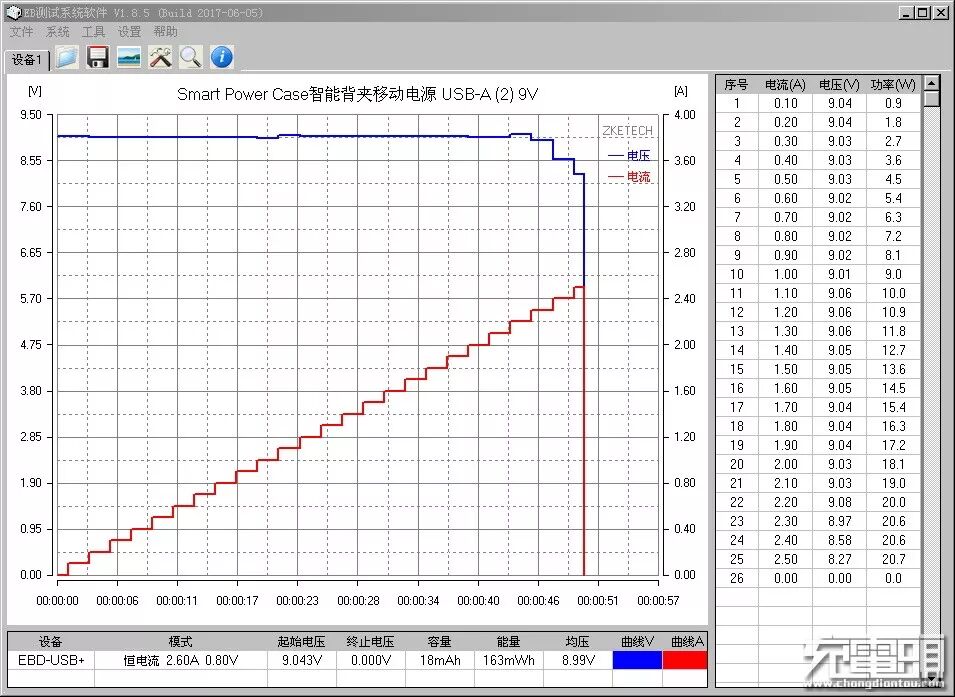Click the 0.000V end voltage cell

point(371,660)
